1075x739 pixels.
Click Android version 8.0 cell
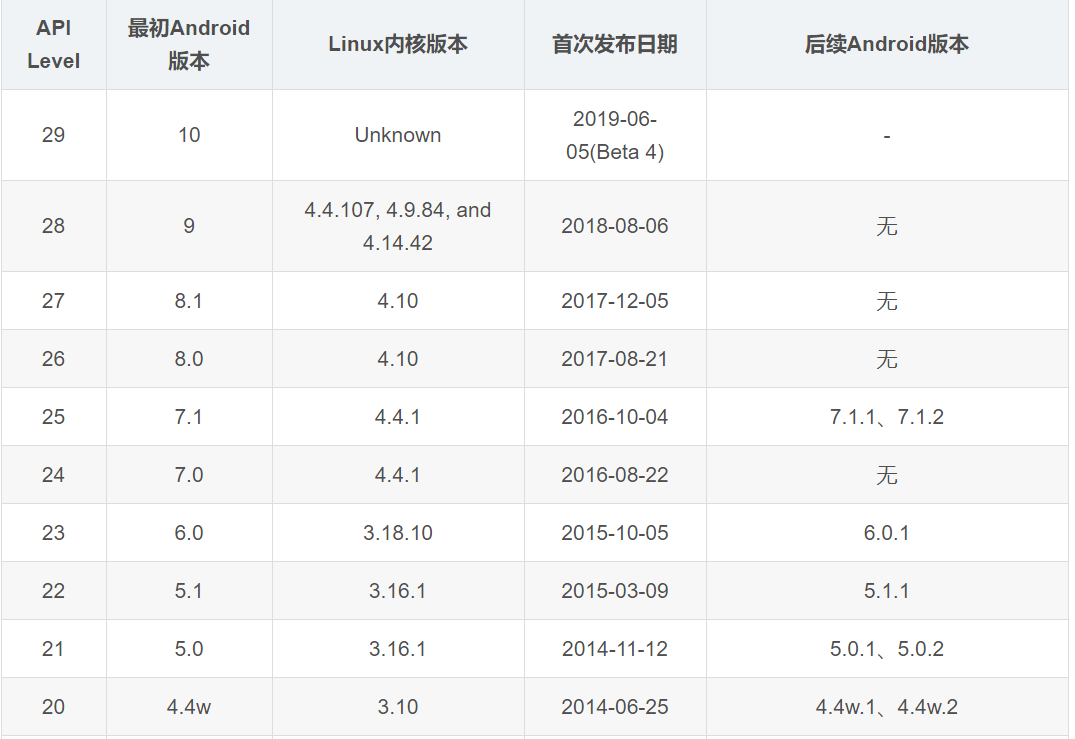(189, 359)
